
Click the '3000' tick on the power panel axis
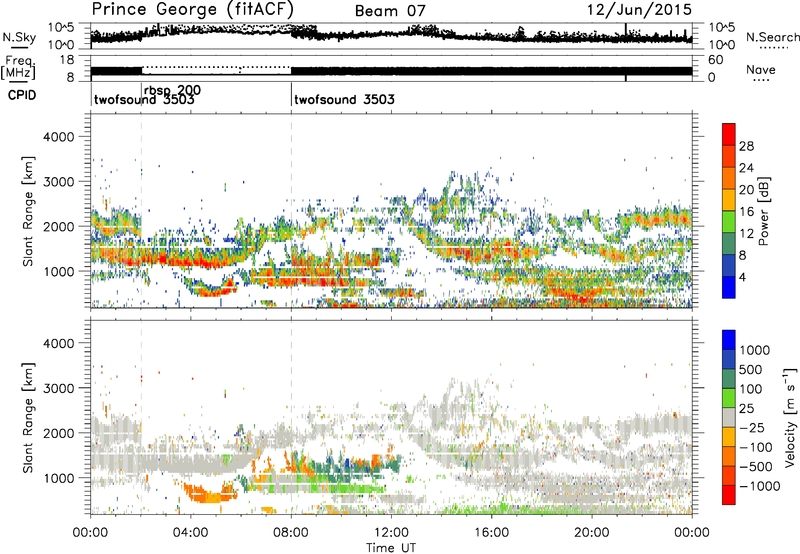58,182
